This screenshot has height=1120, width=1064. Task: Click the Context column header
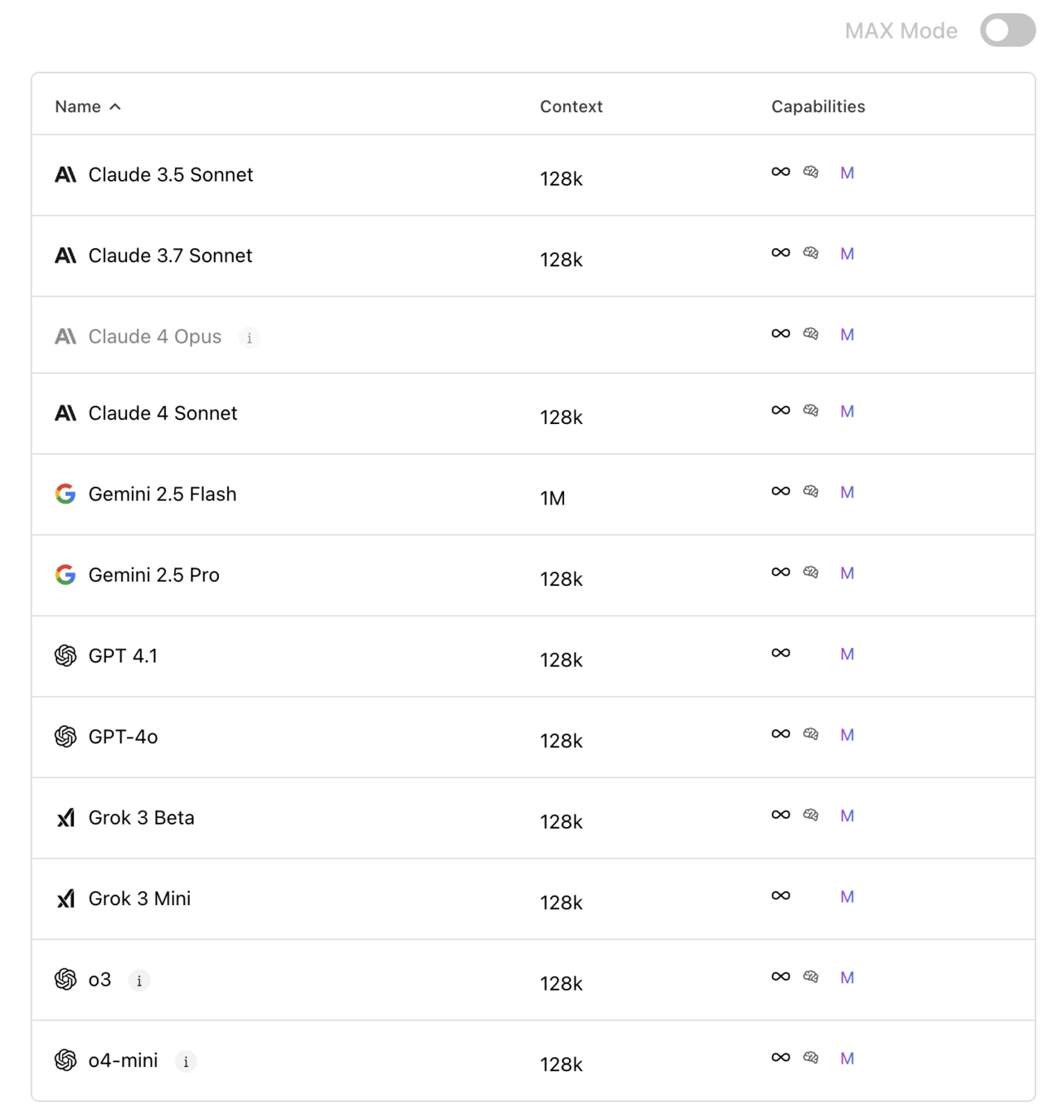[571, 107]
